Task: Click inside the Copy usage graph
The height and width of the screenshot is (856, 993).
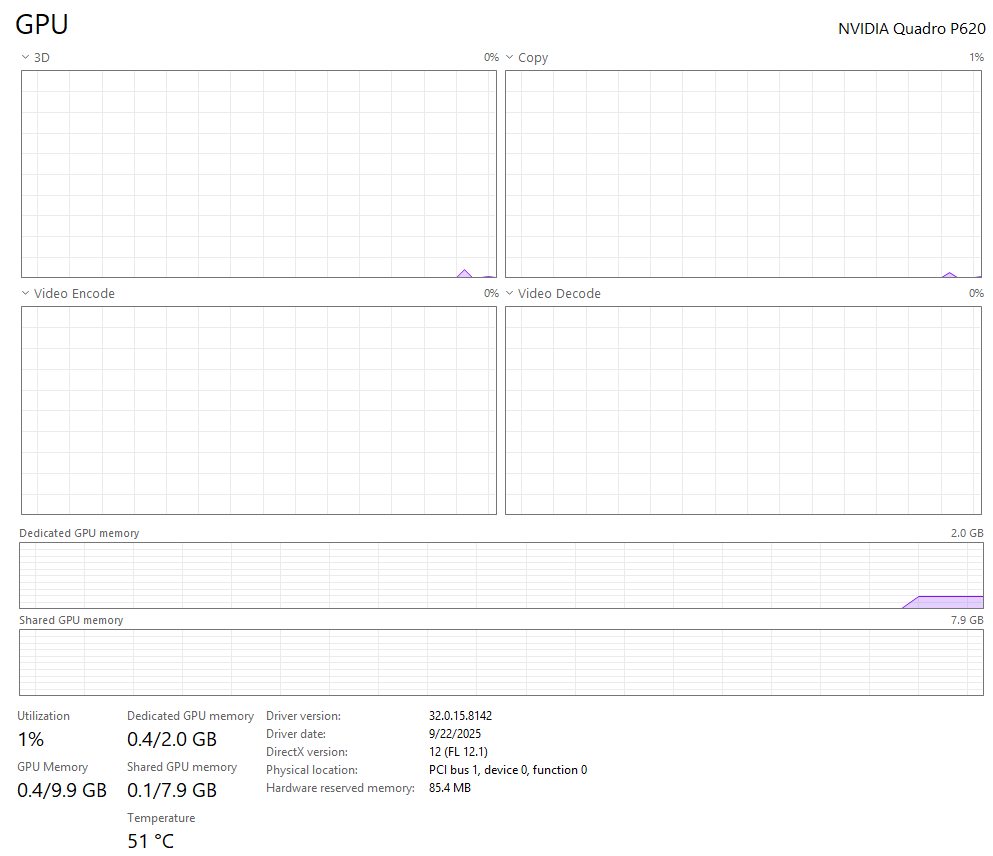Action: point(743,174)
